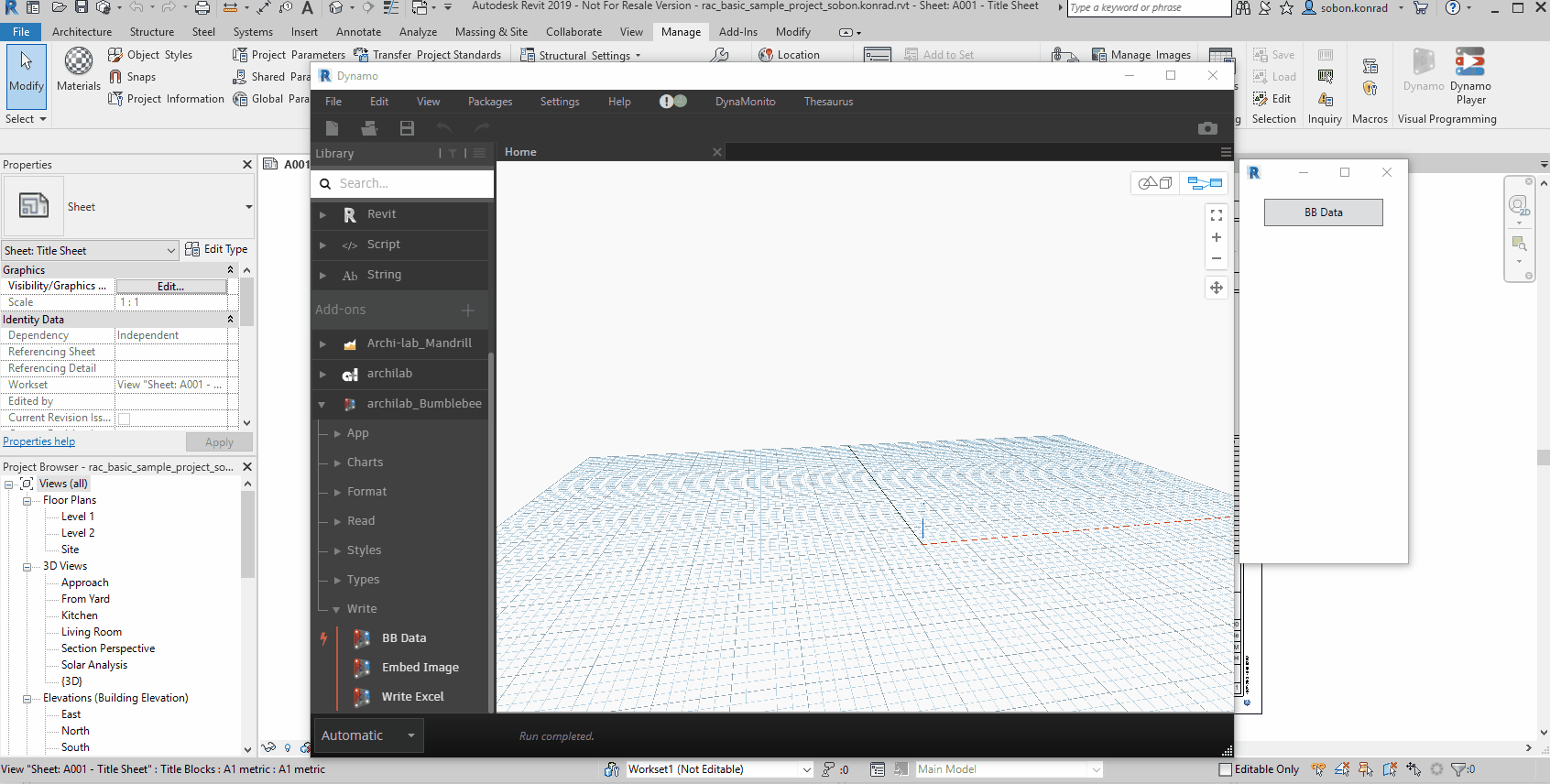The height and width of the screenshot is (784, 1550).
Task: Select the Home workspace tab in Dynamo
Action: 520,152
